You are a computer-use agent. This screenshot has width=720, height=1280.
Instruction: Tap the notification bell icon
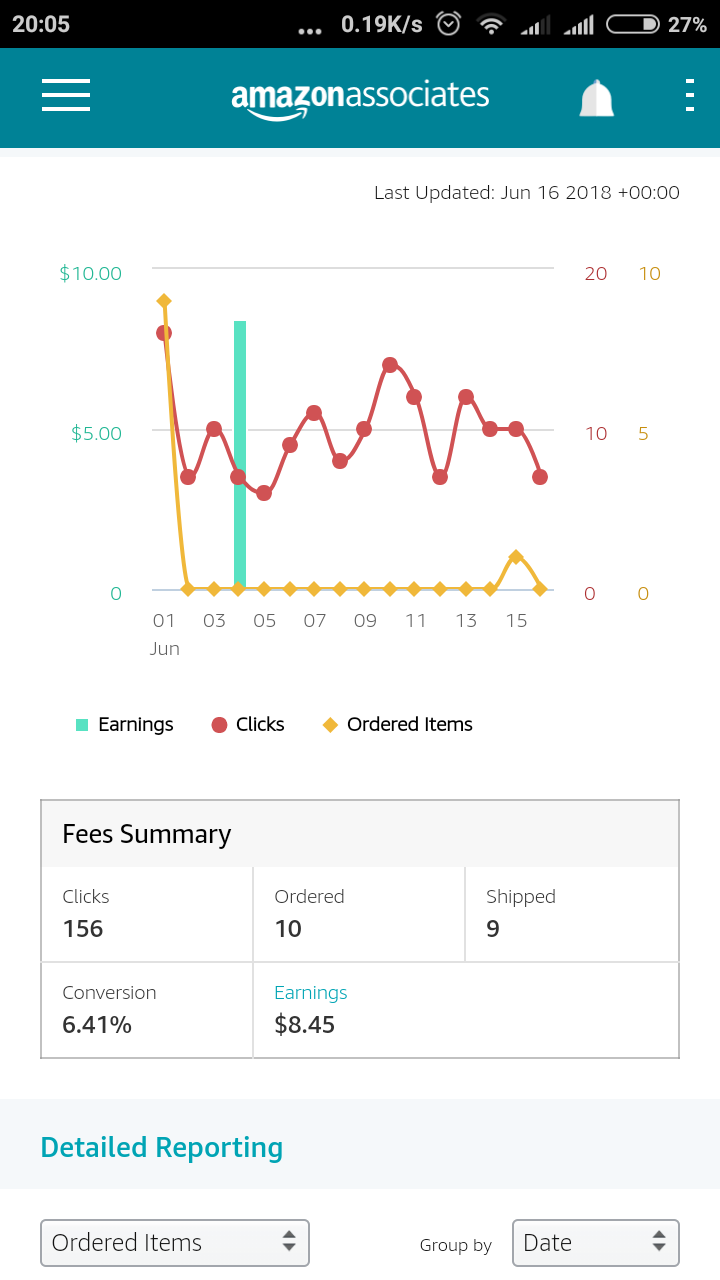pos(597,97)
